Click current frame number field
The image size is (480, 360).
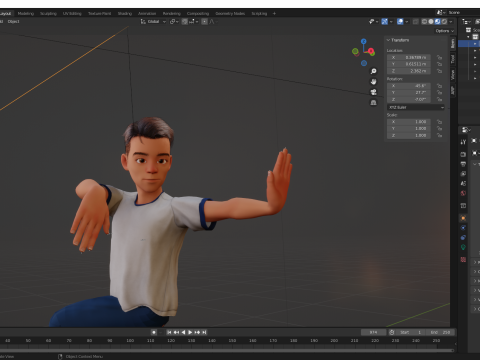click(x=373, y=332)
